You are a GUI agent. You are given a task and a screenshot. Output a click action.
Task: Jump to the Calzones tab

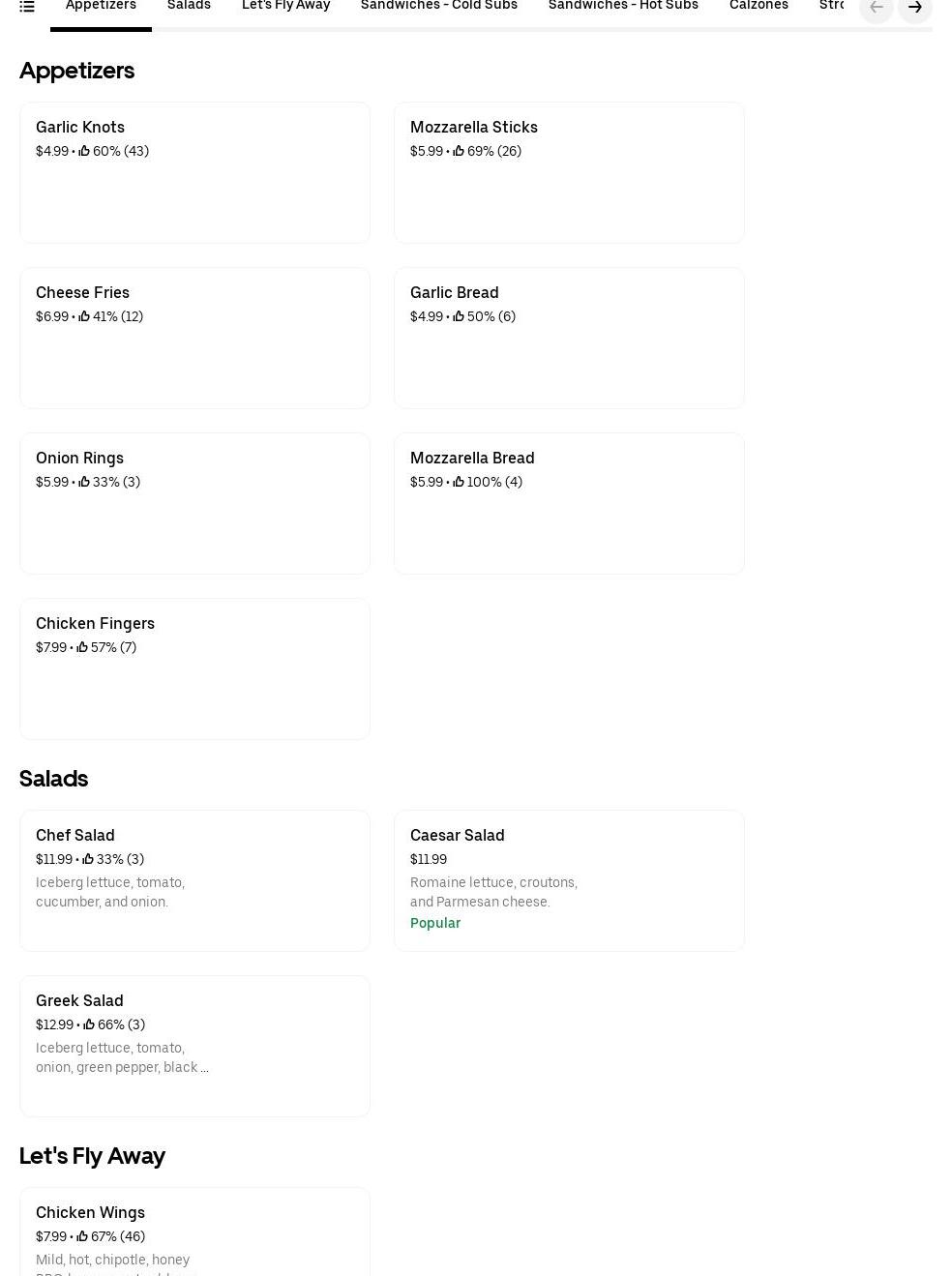[759, 6]
